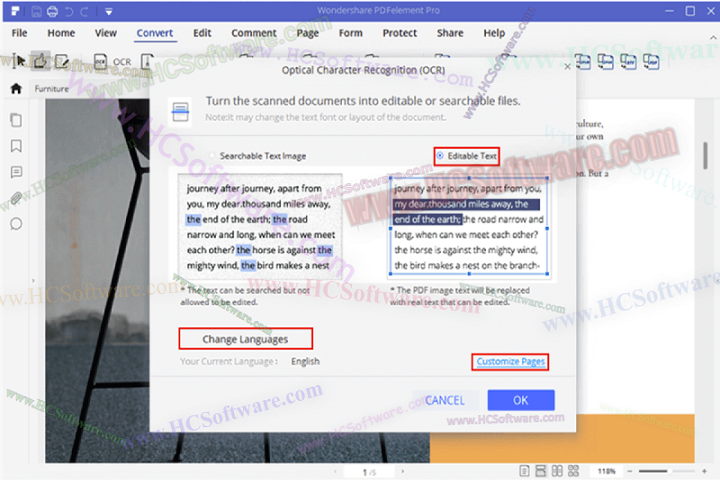Open the Search panel in sidebar

coord(16,224)
